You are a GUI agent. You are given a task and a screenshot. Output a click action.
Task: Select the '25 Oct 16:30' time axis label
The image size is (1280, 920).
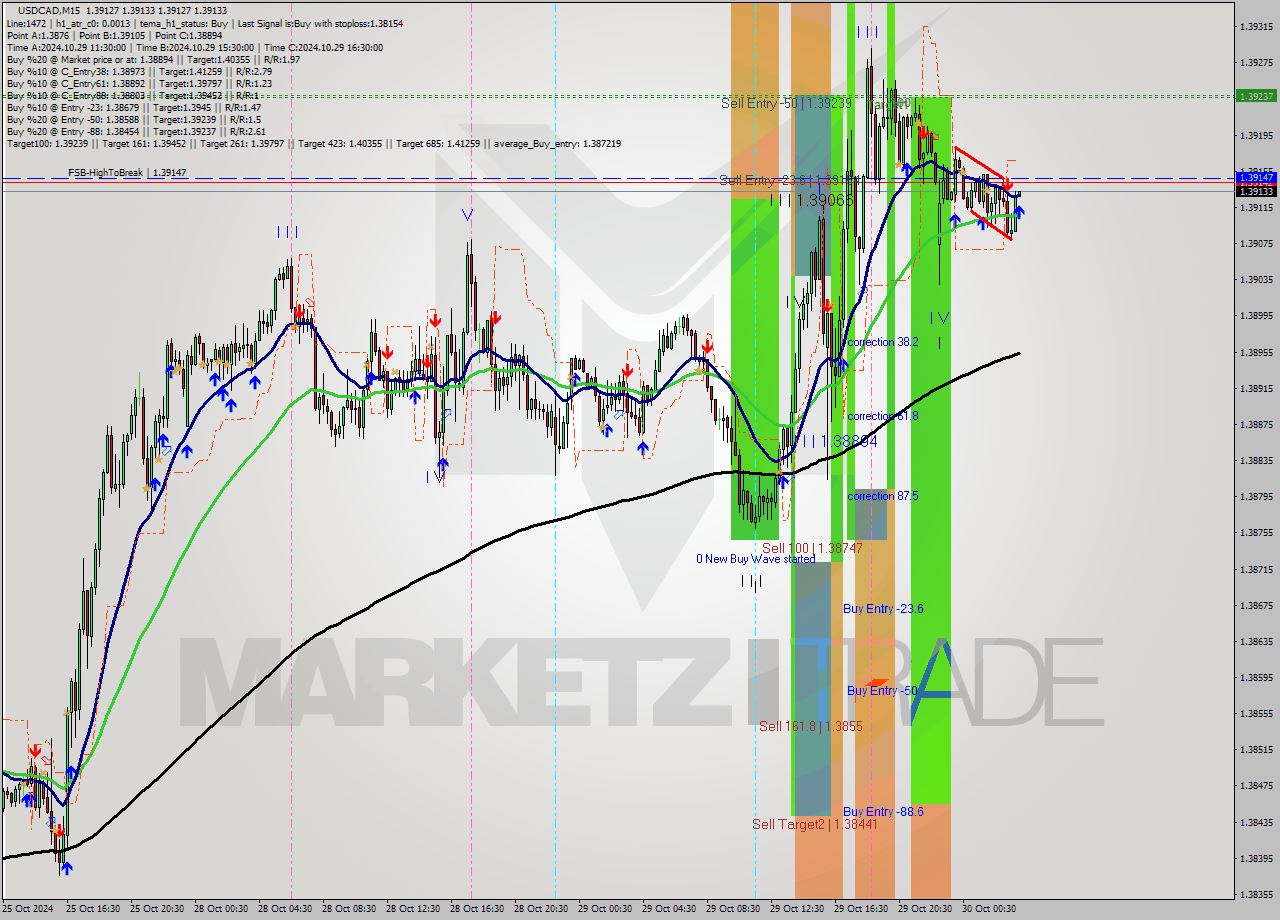[92, 909]
